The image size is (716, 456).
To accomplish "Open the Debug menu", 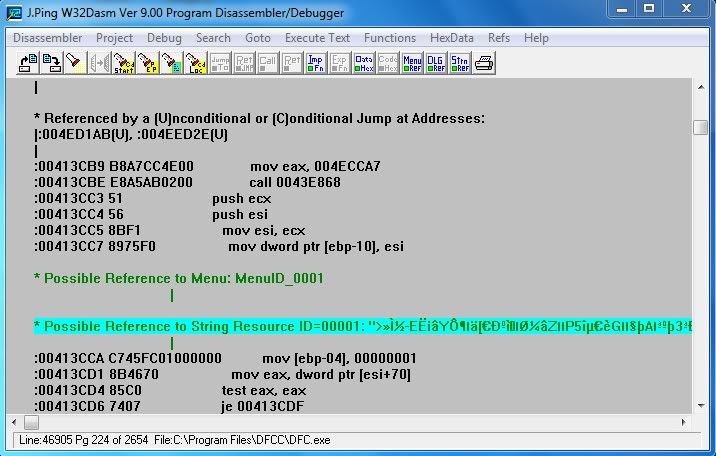I will [164, 38].
